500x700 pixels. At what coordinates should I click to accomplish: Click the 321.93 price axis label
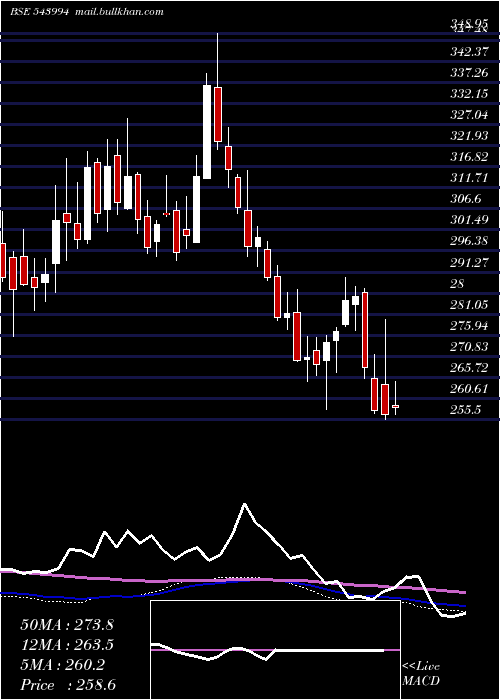coord(469,136)
